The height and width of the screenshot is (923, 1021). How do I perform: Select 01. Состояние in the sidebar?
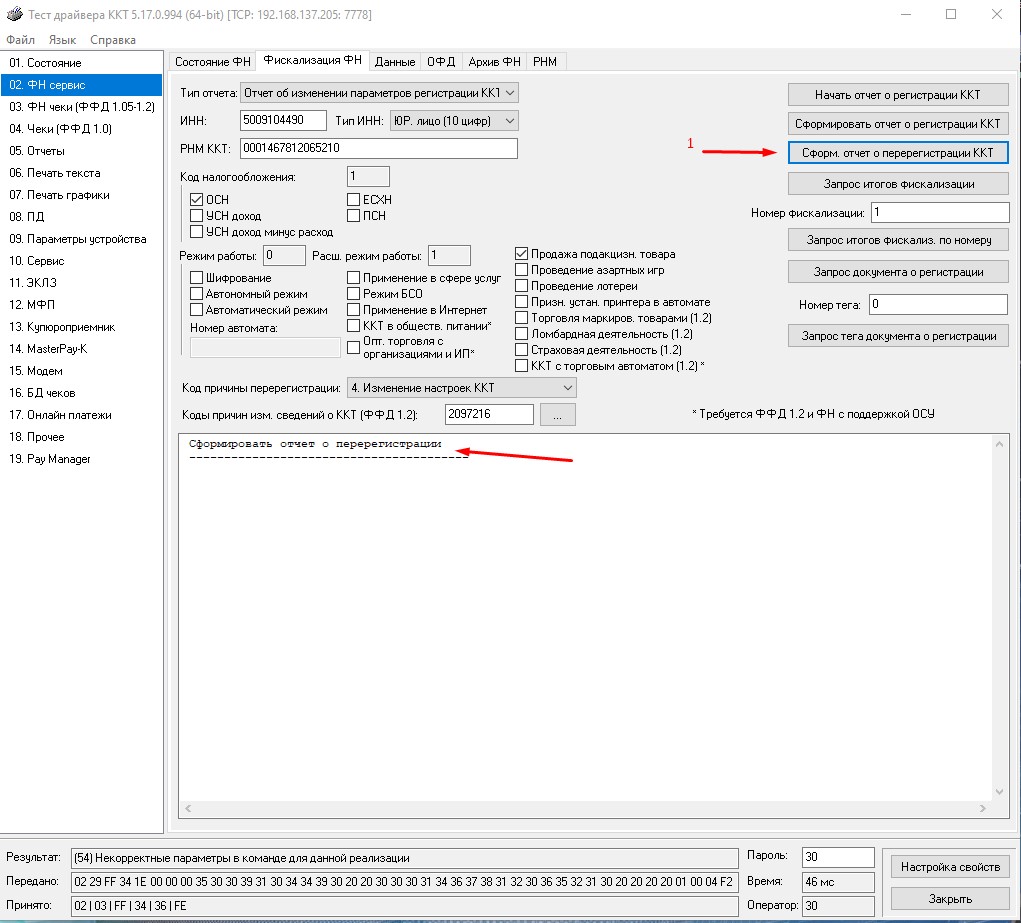81,63
